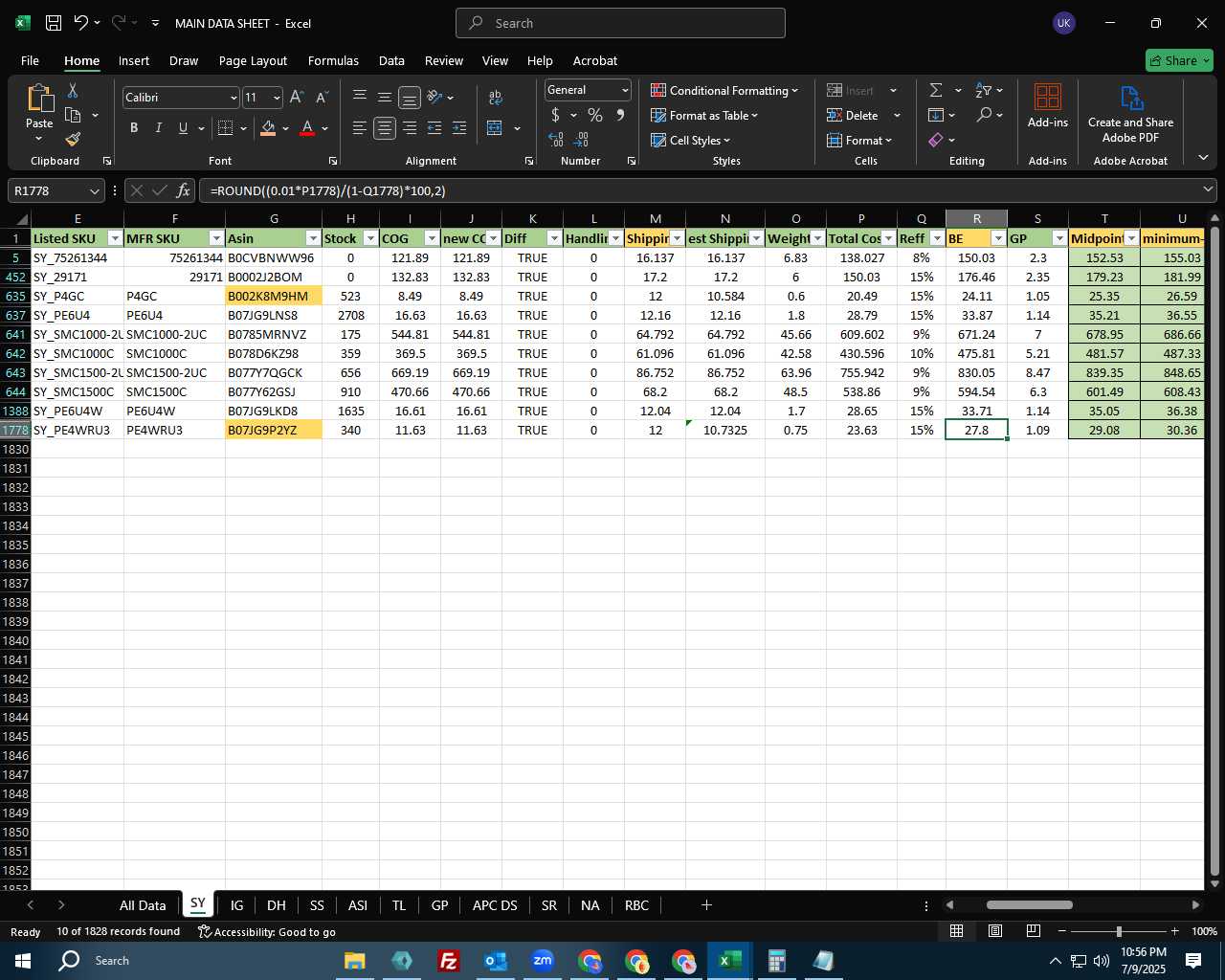Click the Copy icon in Clipboard group
The height and width of the screenshot is (980, 1225).
coord(73,115)
